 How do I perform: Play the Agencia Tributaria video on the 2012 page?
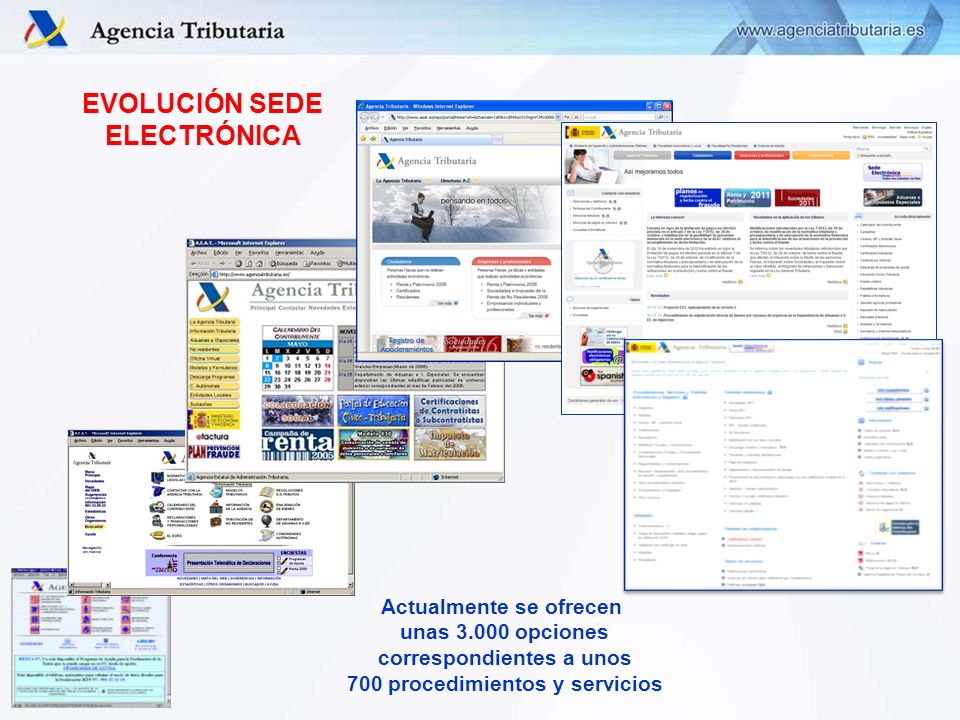[603, 264]
